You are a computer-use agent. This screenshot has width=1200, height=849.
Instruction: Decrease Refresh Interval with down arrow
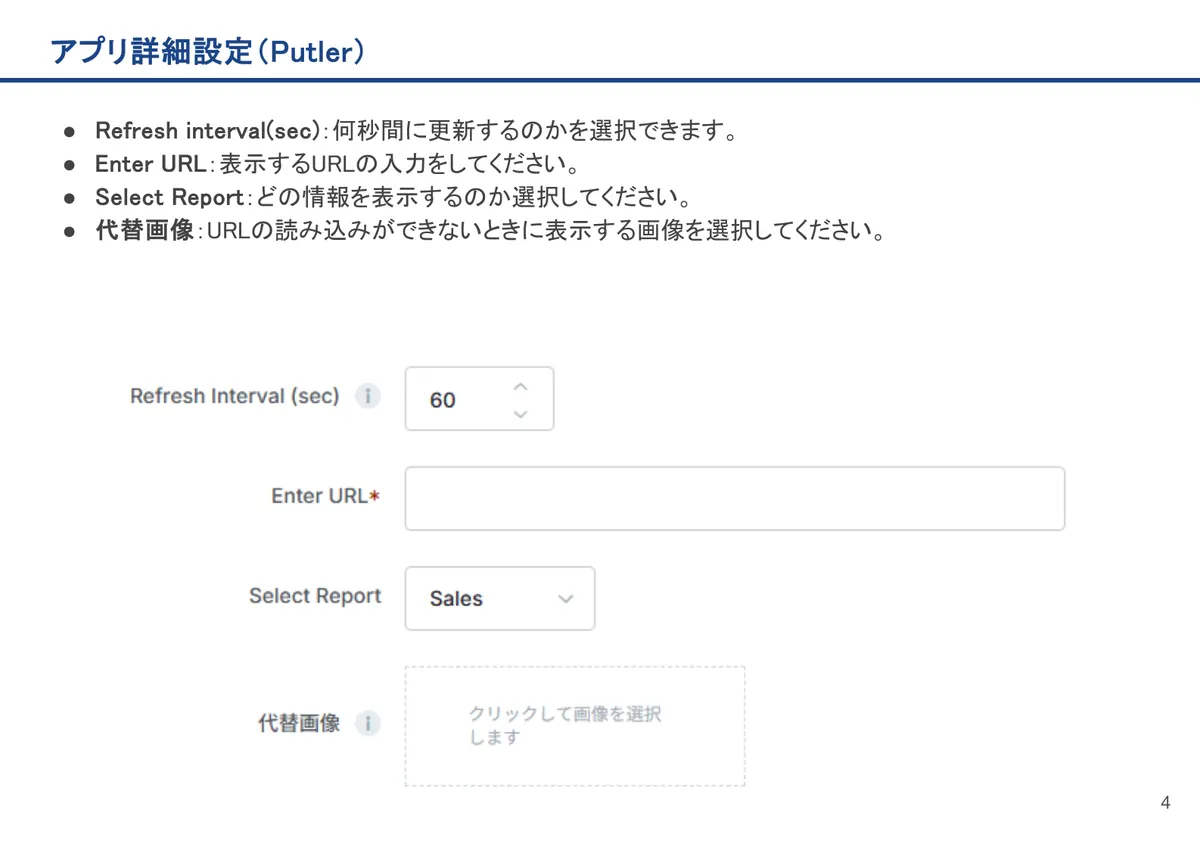(520, 413)
